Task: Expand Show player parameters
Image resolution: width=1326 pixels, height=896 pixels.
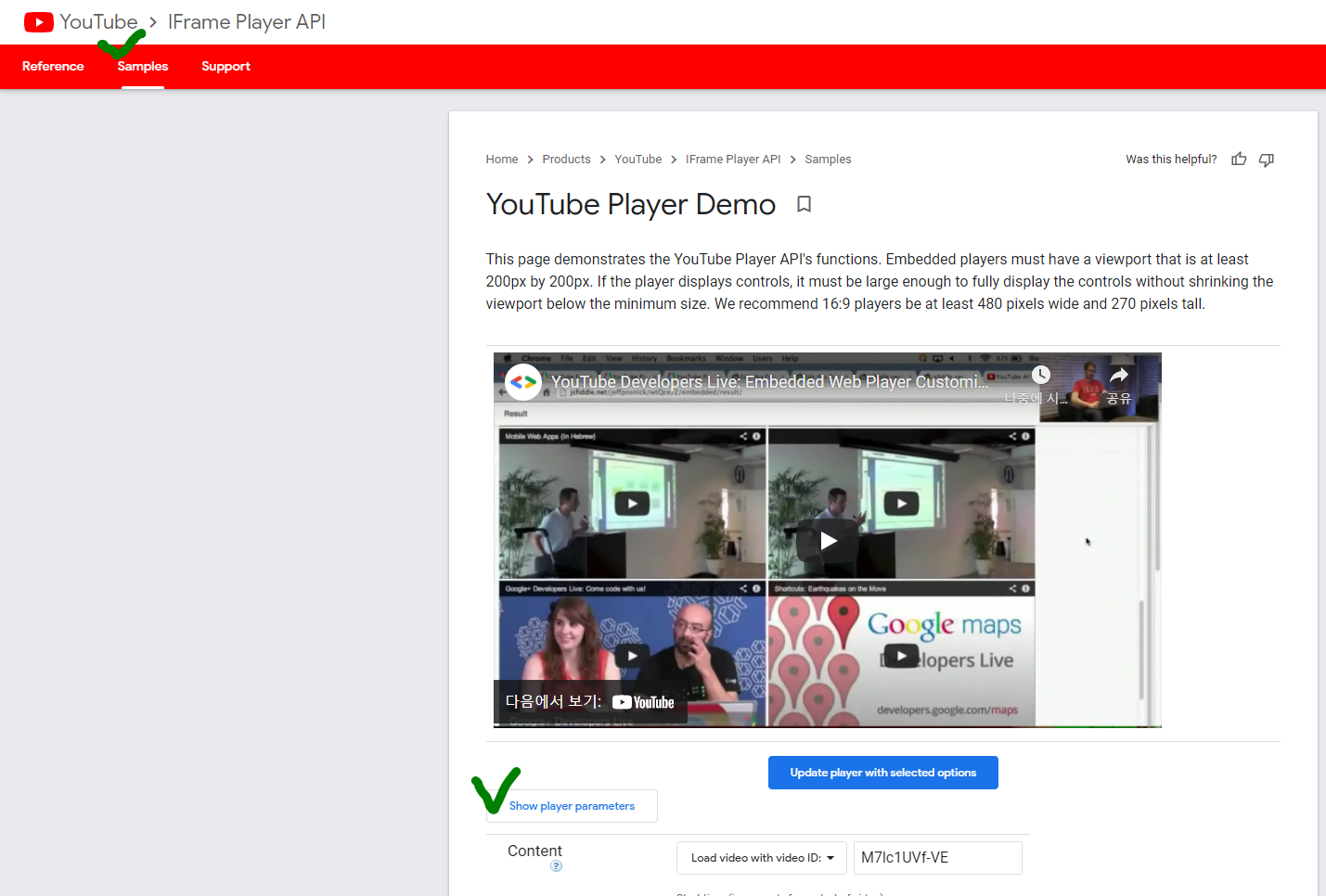Action: pos(572,806)
